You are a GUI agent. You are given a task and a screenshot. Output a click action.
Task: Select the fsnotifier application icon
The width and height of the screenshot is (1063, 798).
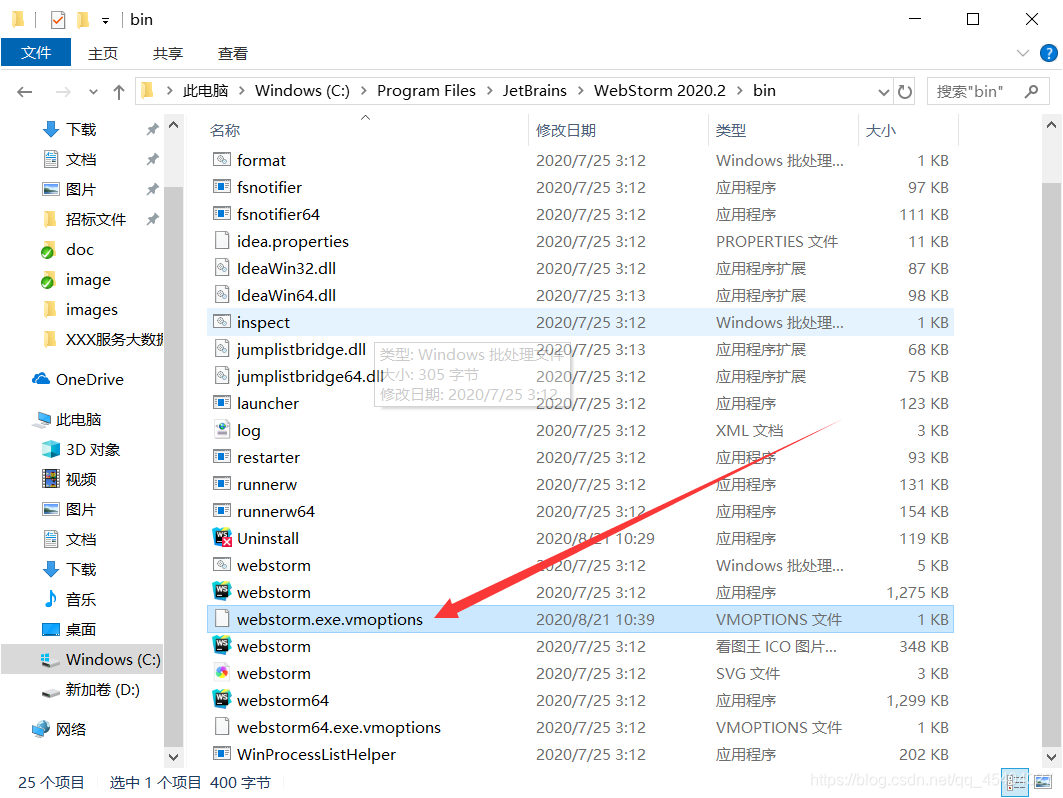pos(222,186)
